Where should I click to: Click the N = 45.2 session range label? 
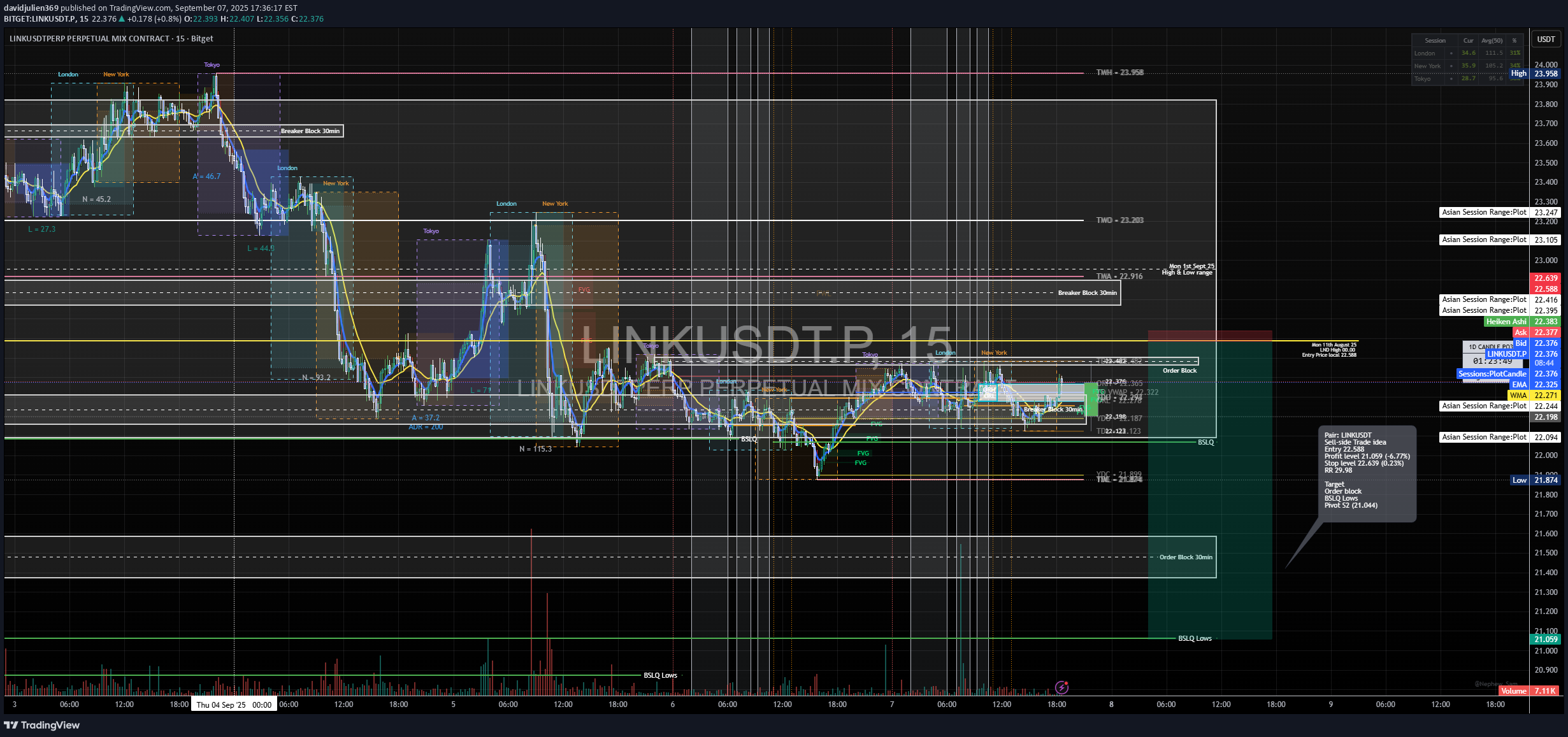click(x=96, y=199)
